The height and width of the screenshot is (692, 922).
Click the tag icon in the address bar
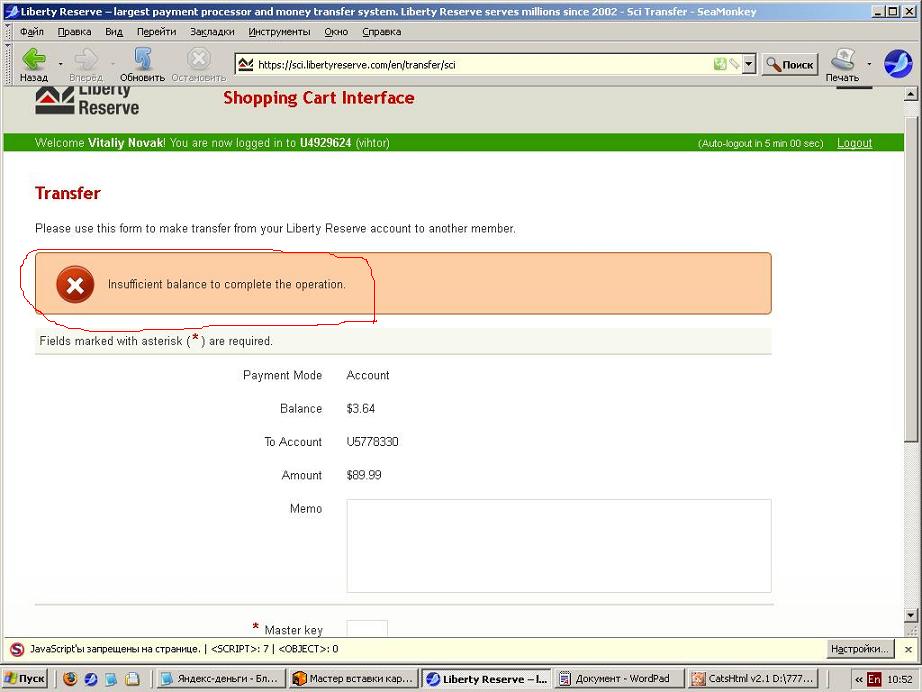click(x=734, y=64)
